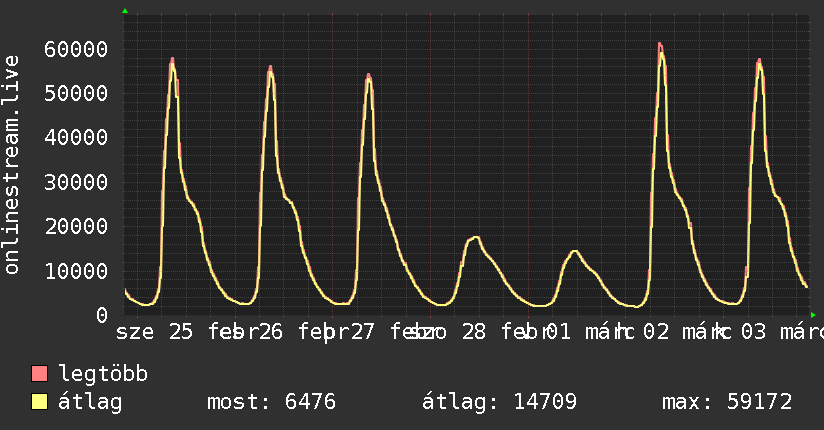Click the '02' date label on x-axis
The height and width of the screenshot is (430, 824).
(656, 332)
